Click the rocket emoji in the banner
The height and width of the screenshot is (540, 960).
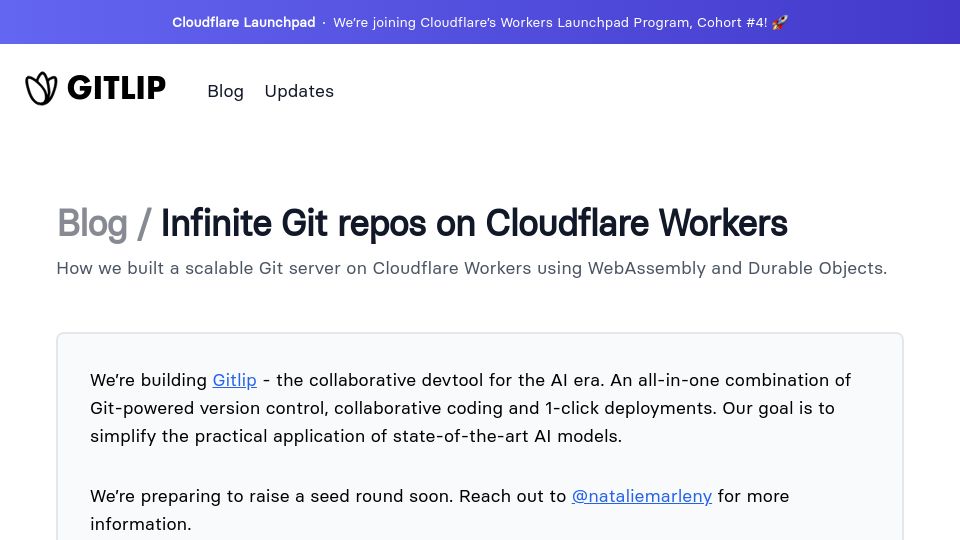point(779,23)
